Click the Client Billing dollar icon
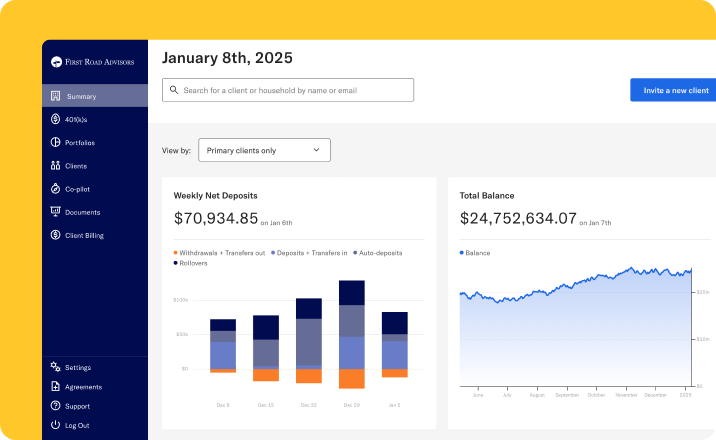The width and height of the screenshot is (716, 440). pyautogui.click(x=55, y=235)
